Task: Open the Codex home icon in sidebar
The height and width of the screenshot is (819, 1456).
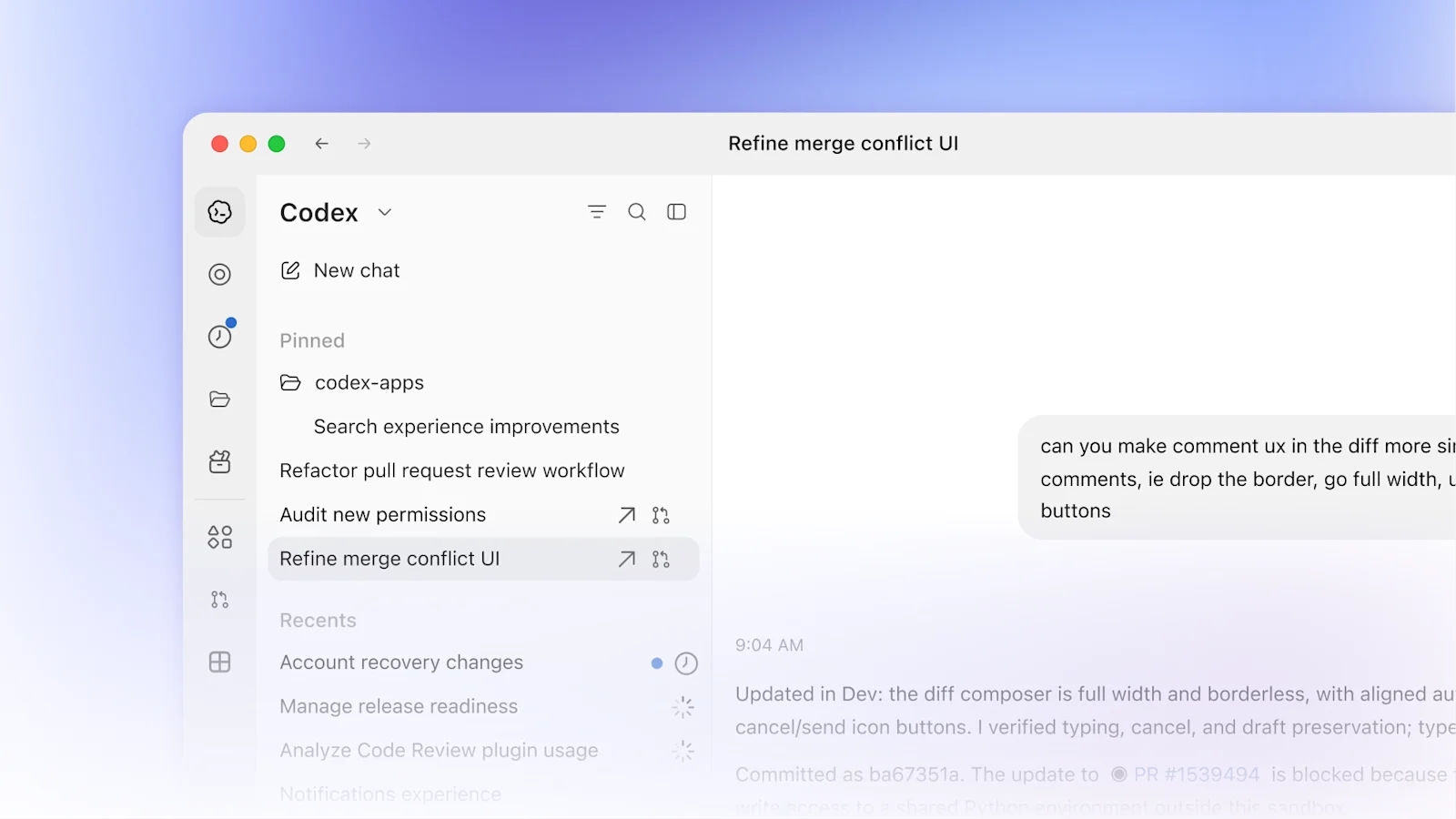Action: point(219,212)
